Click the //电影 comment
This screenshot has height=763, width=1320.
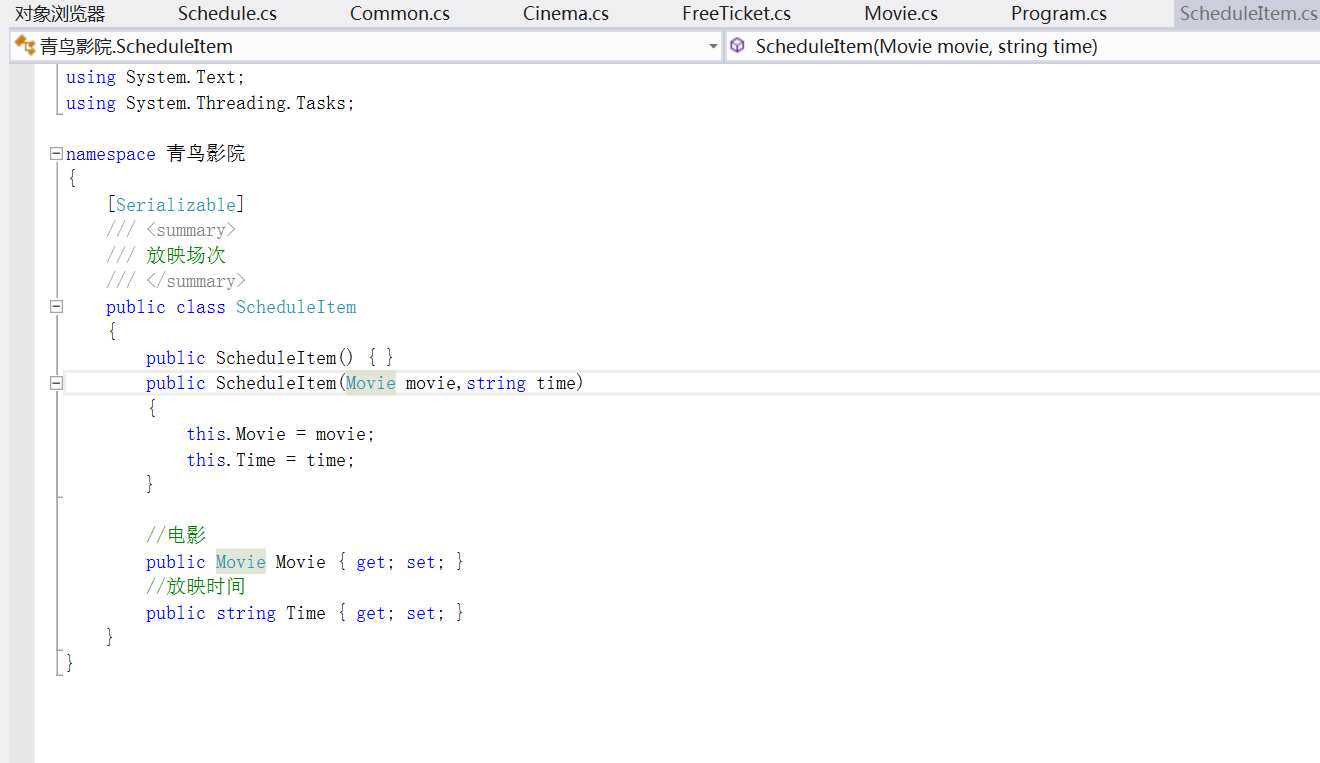[x=176, y=536]
